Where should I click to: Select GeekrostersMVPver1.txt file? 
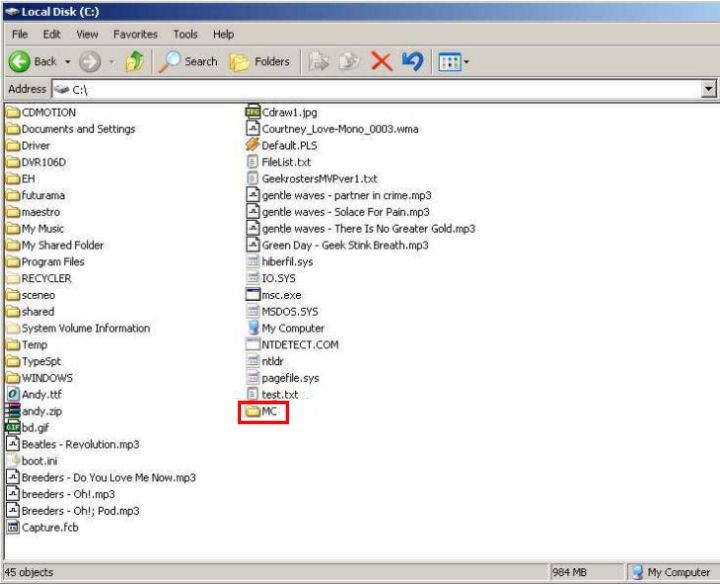tap(311, 179)
